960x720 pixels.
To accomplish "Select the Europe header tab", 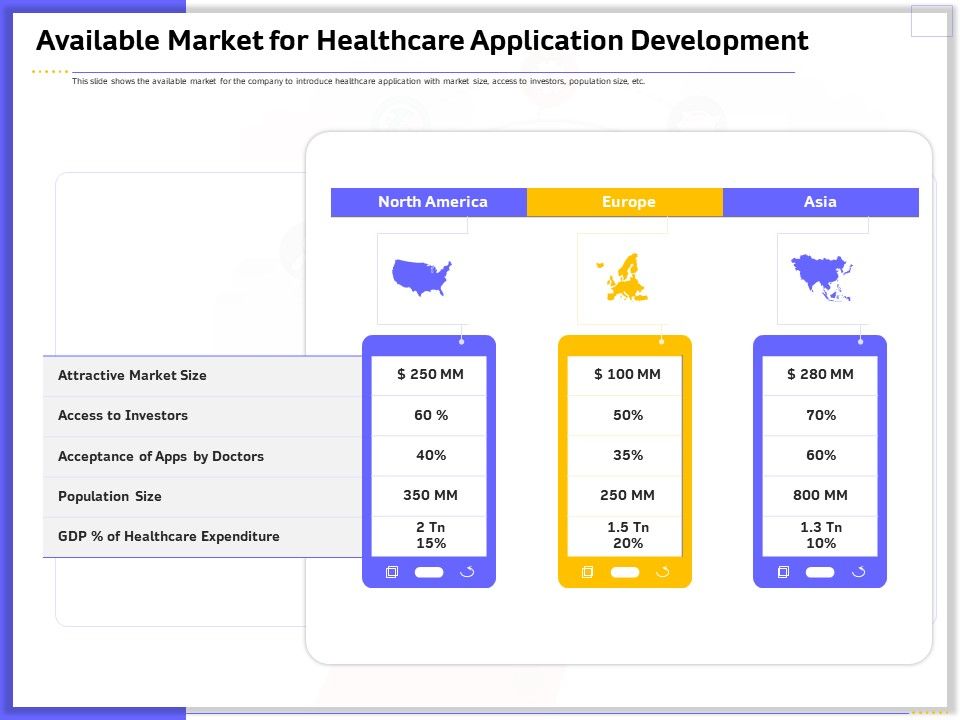I will (x=625, y=202).
